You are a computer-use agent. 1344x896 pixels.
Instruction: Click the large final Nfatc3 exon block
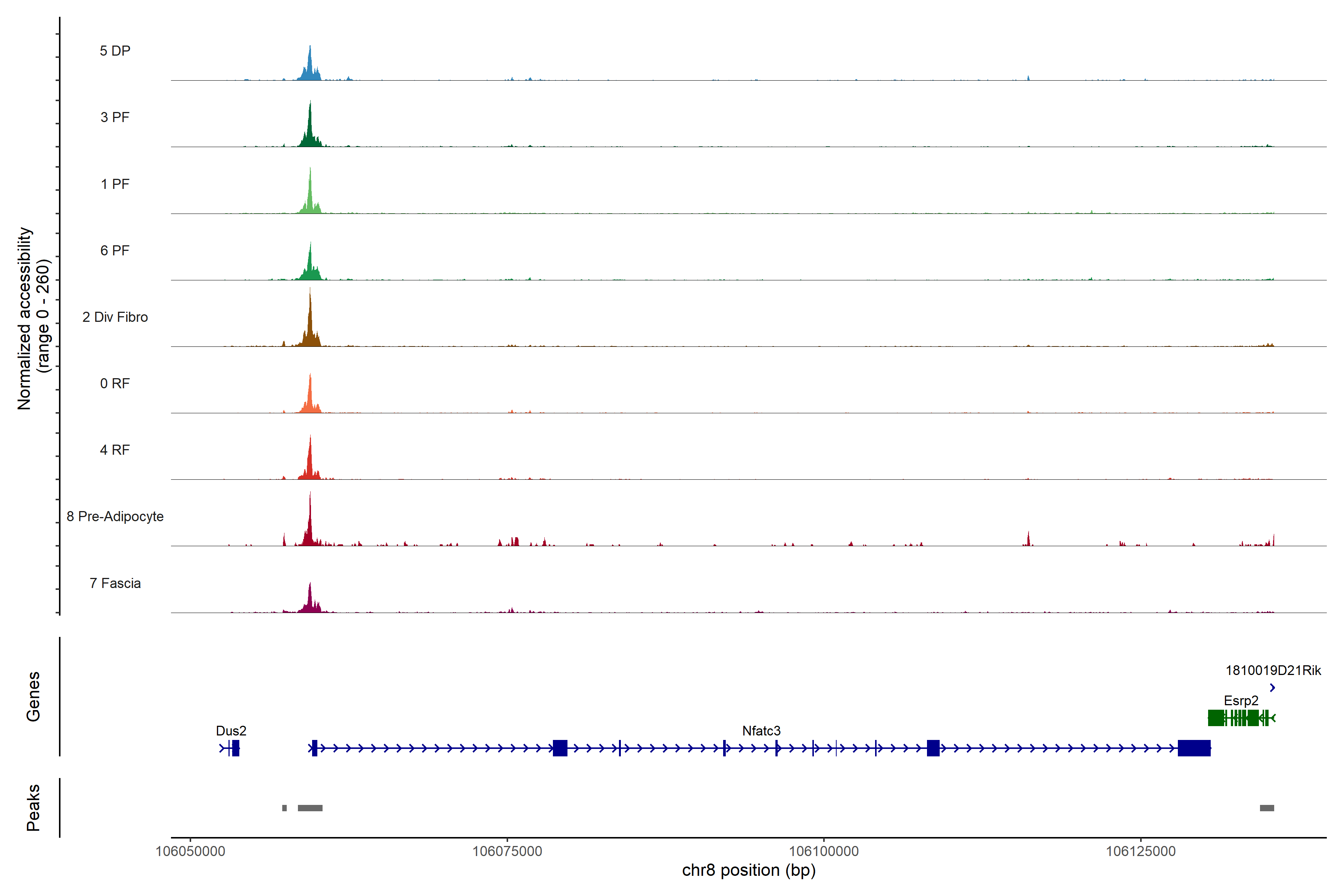pyautogui.click(x=1194, y=748)
